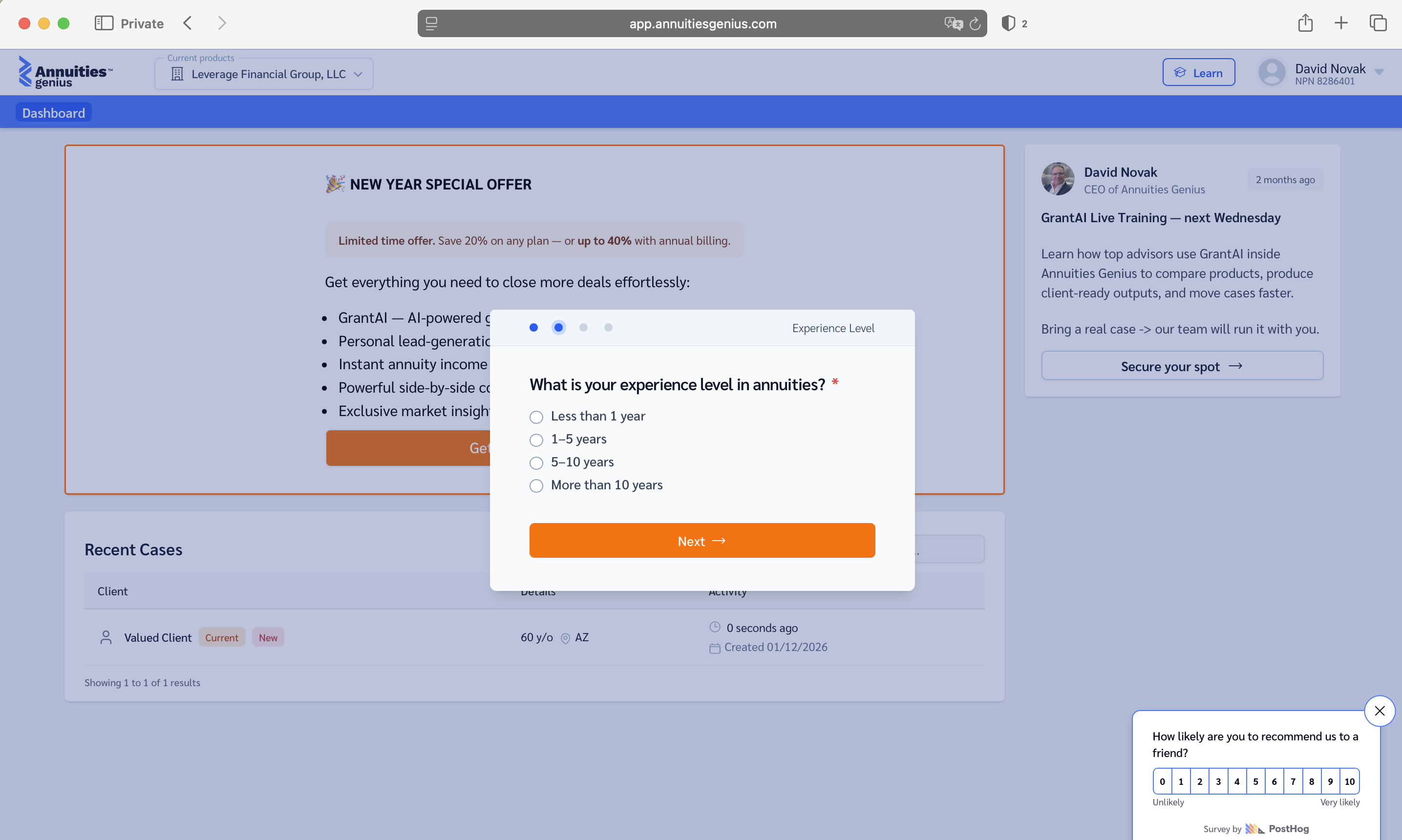Rate 10 on recommendation scale
The height and width of the screenshot is (840, 1402).
click(1349, 781)
